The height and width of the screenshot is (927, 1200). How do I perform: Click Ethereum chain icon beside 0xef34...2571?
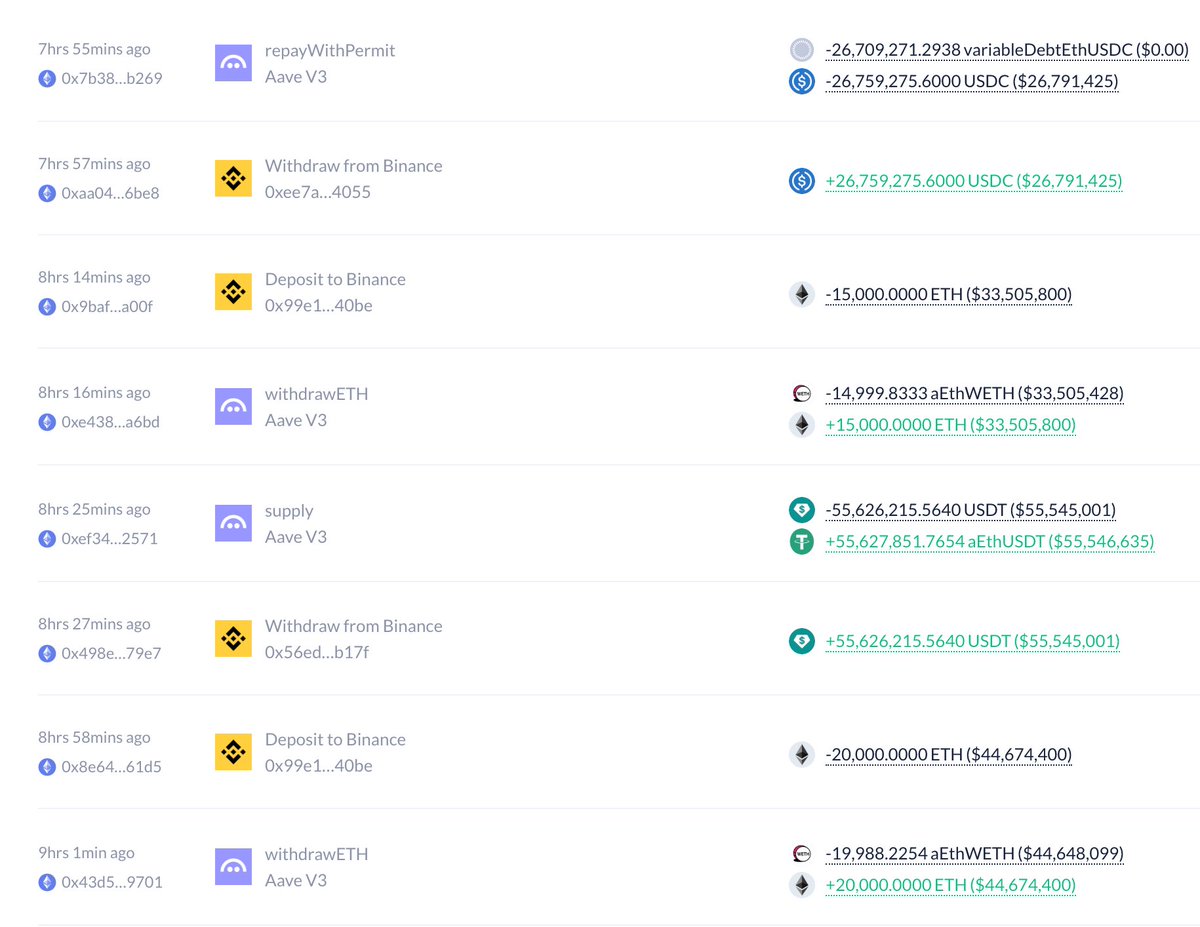(x=47, y=538)
